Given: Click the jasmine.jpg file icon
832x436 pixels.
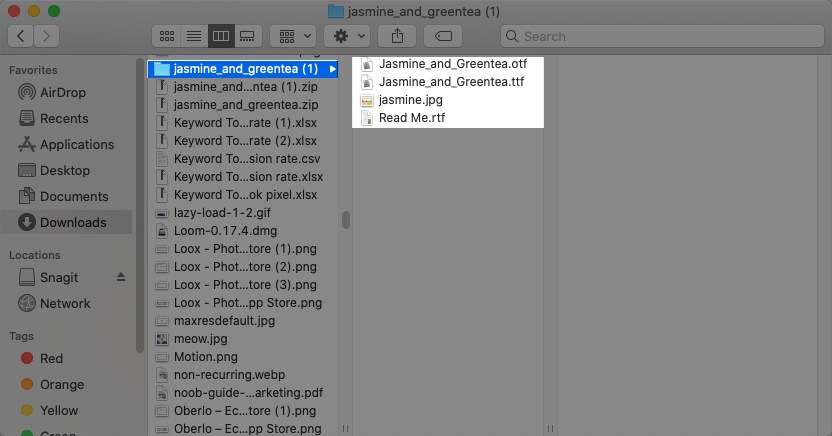Looking at the screenshot, I should [x=367, y=100].
